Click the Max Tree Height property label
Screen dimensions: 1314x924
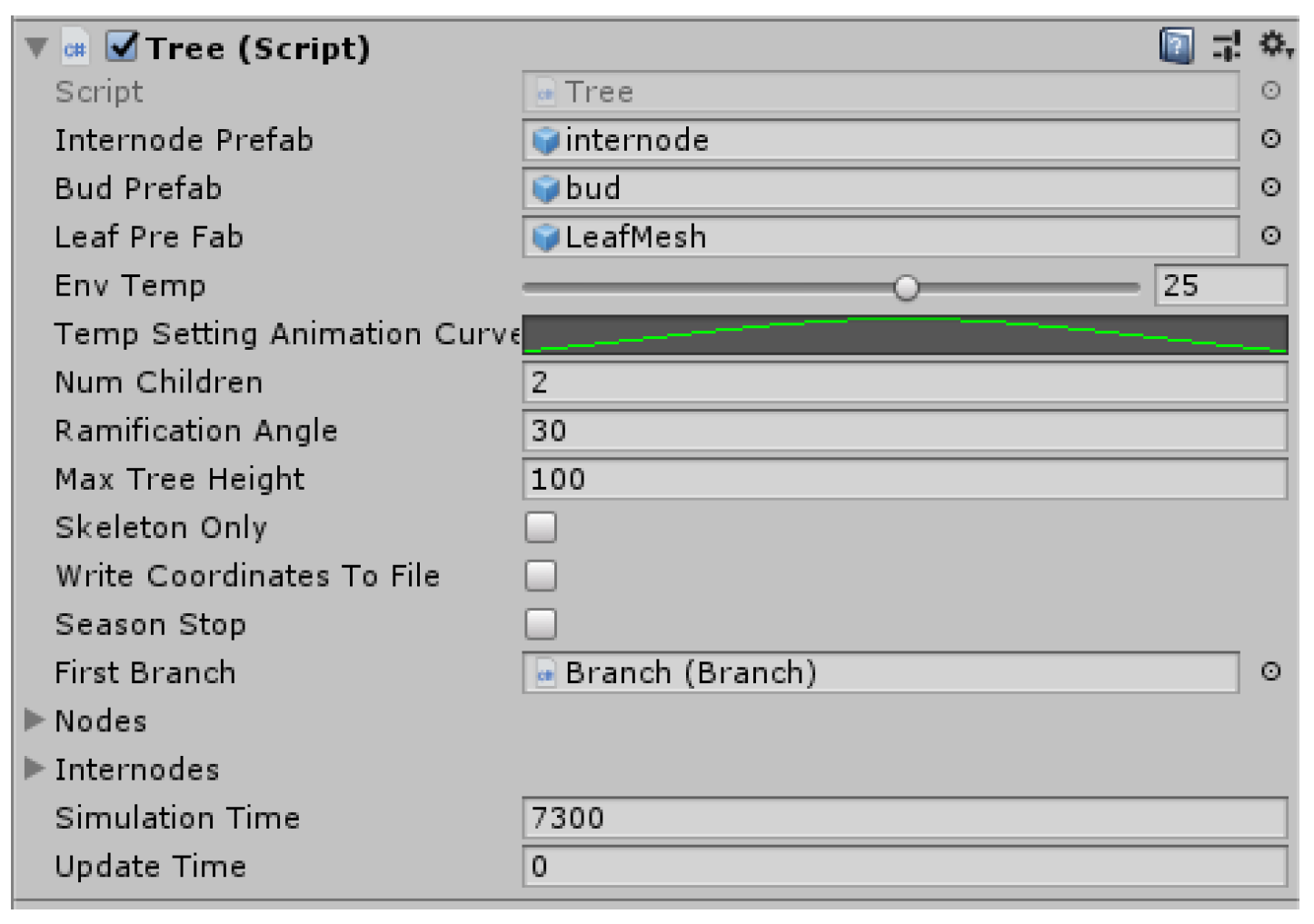point(180,480)
